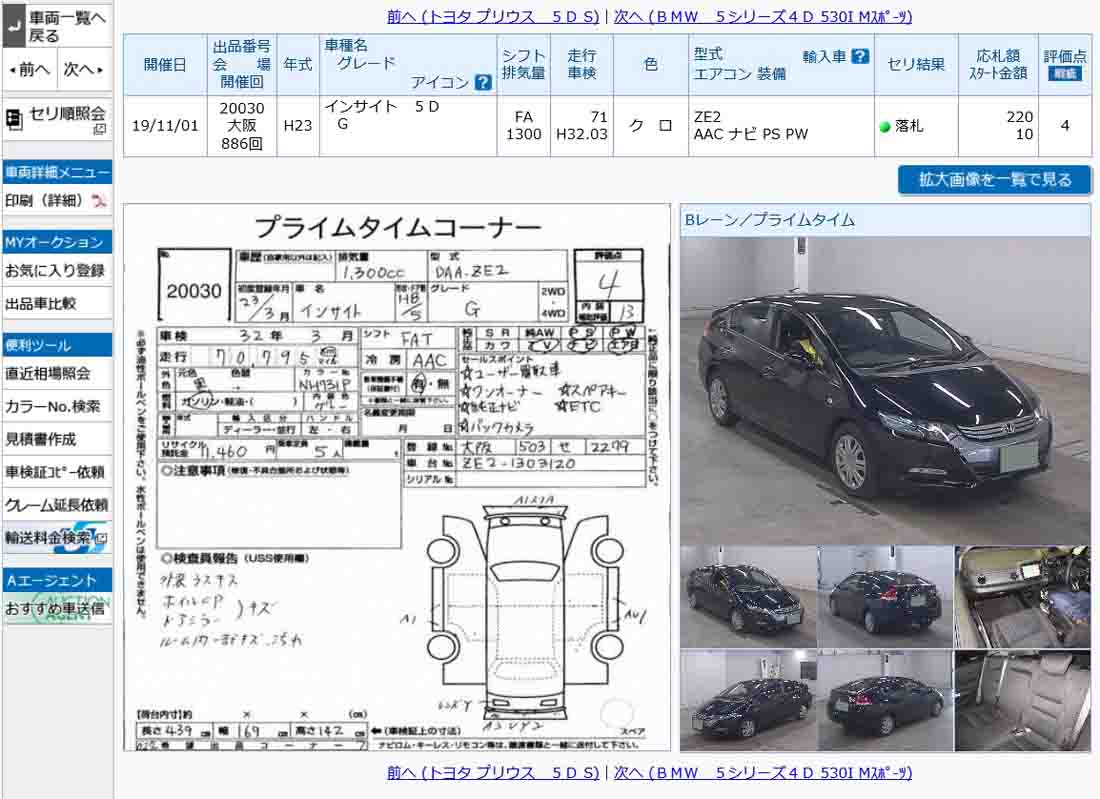Click the small blue badge under 評価点
Viewport: 1100px width, 799px height.
1064,73
